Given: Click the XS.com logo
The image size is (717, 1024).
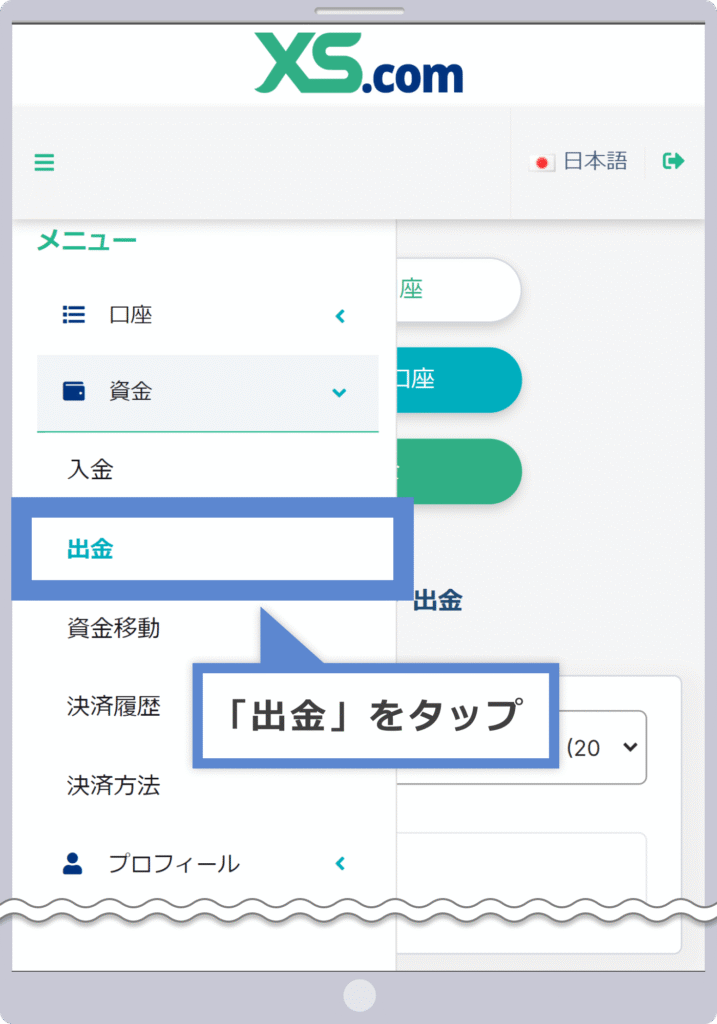Looking at the screenshot, I should pyautogui.click(x=358, y=63).
